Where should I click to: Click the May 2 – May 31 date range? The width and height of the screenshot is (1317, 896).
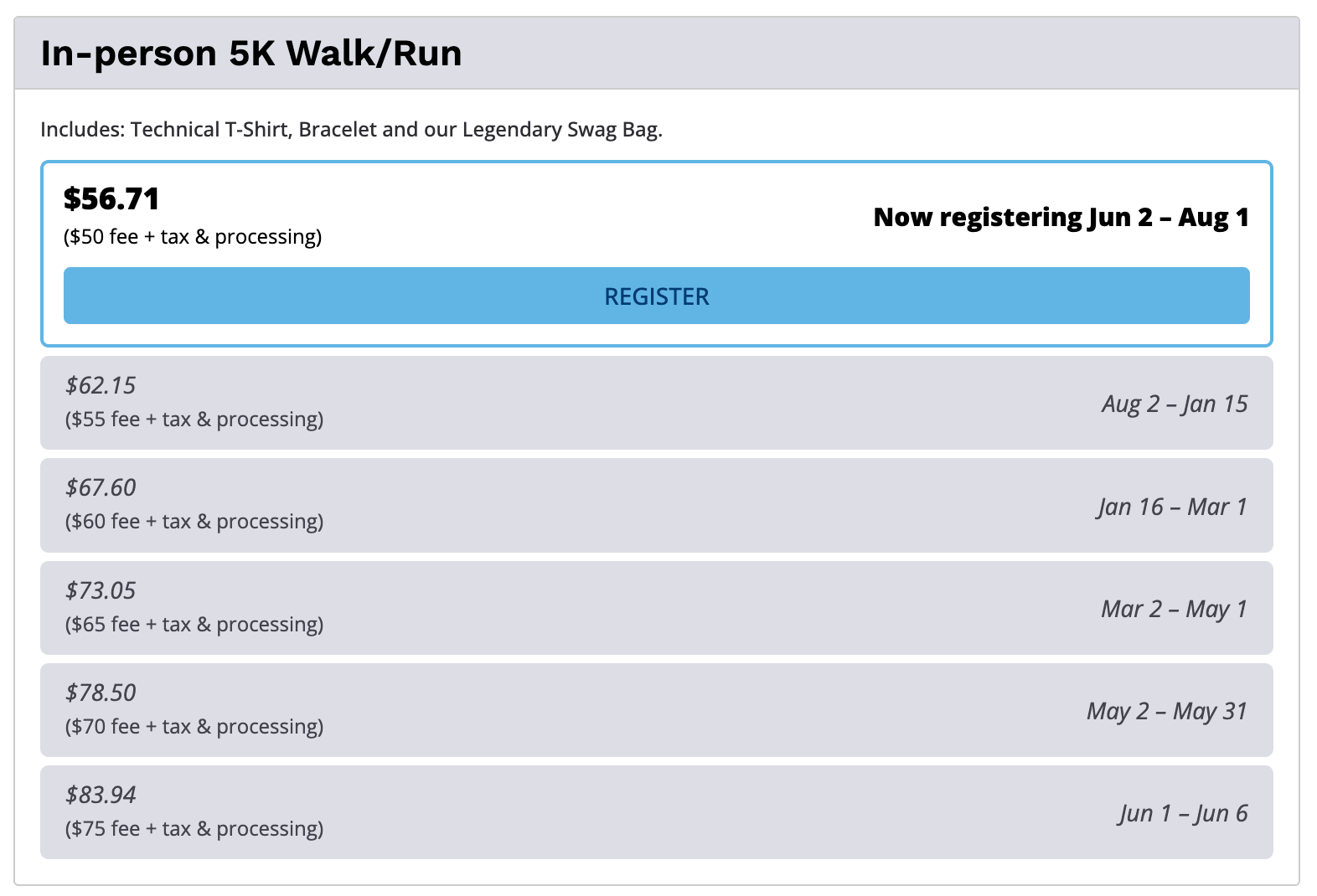coord(1167,711)
